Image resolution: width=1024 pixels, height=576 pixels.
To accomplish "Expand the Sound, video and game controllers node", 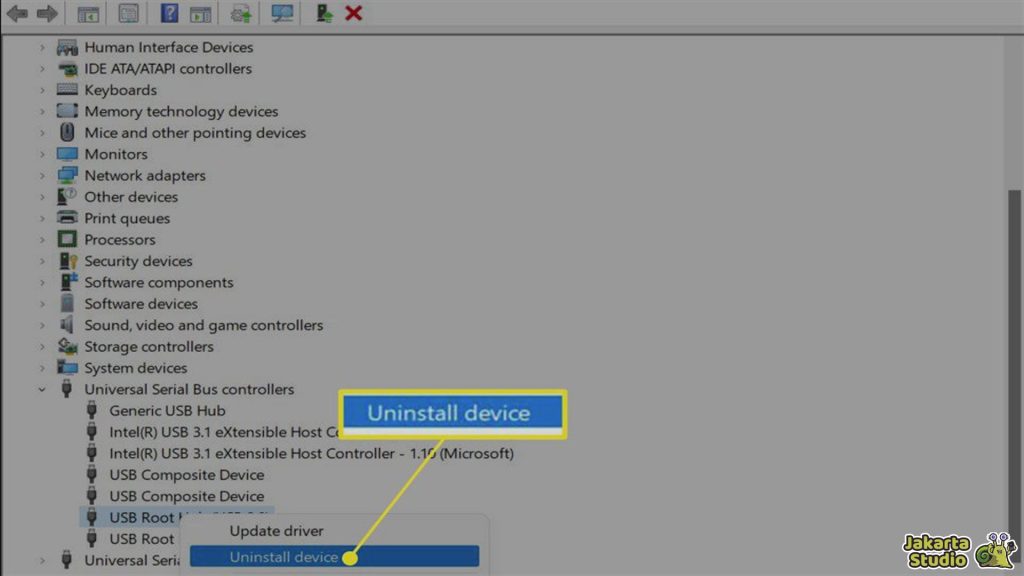I will [x=42, y=325].
